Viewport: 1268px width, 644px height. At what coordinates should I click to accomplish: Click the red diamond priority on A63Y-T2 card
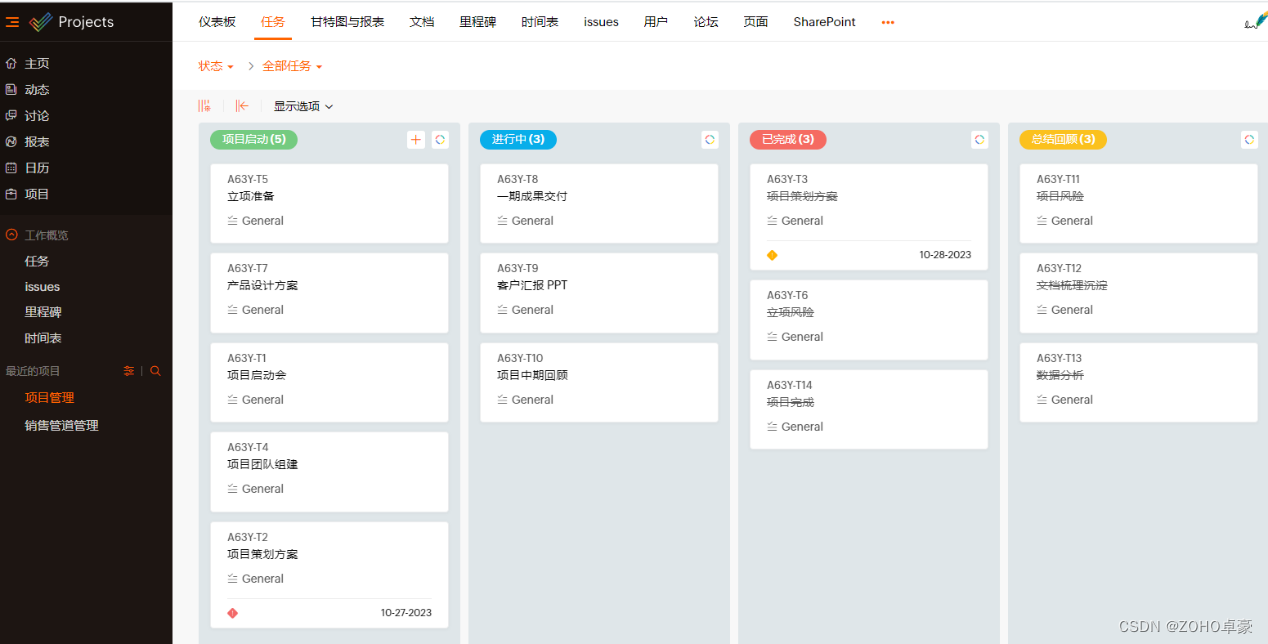tap(233, 613)
